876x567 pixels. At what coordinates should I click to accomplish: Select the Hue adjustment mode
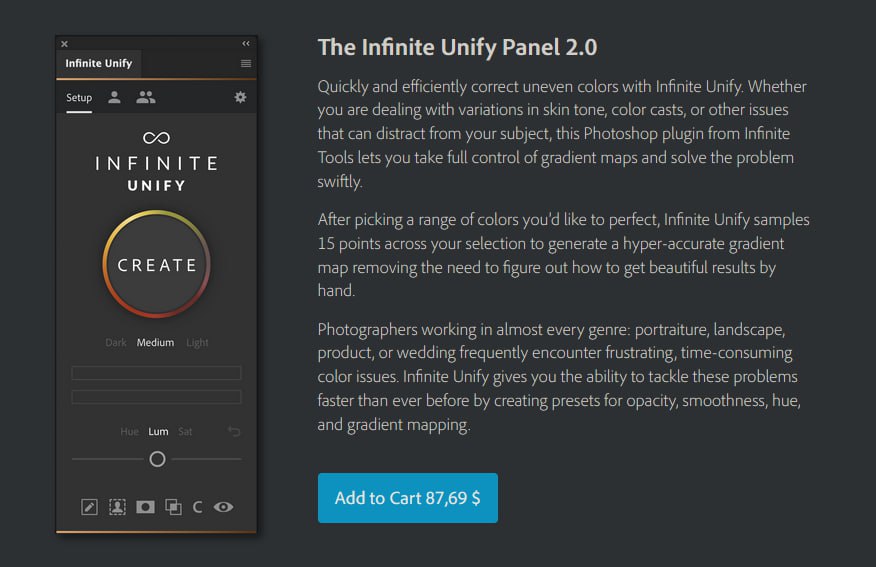(x=129, y=431)
